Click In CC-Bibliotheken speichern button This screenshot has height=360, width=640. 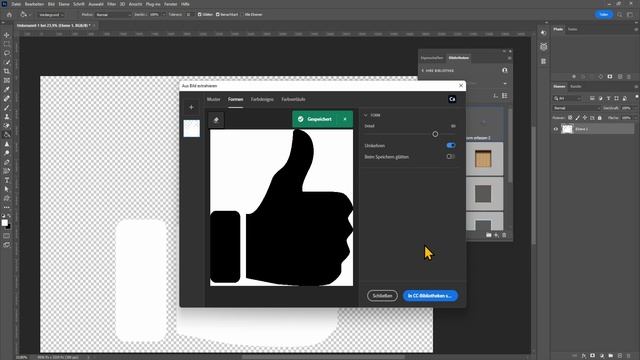click(430, 296)
